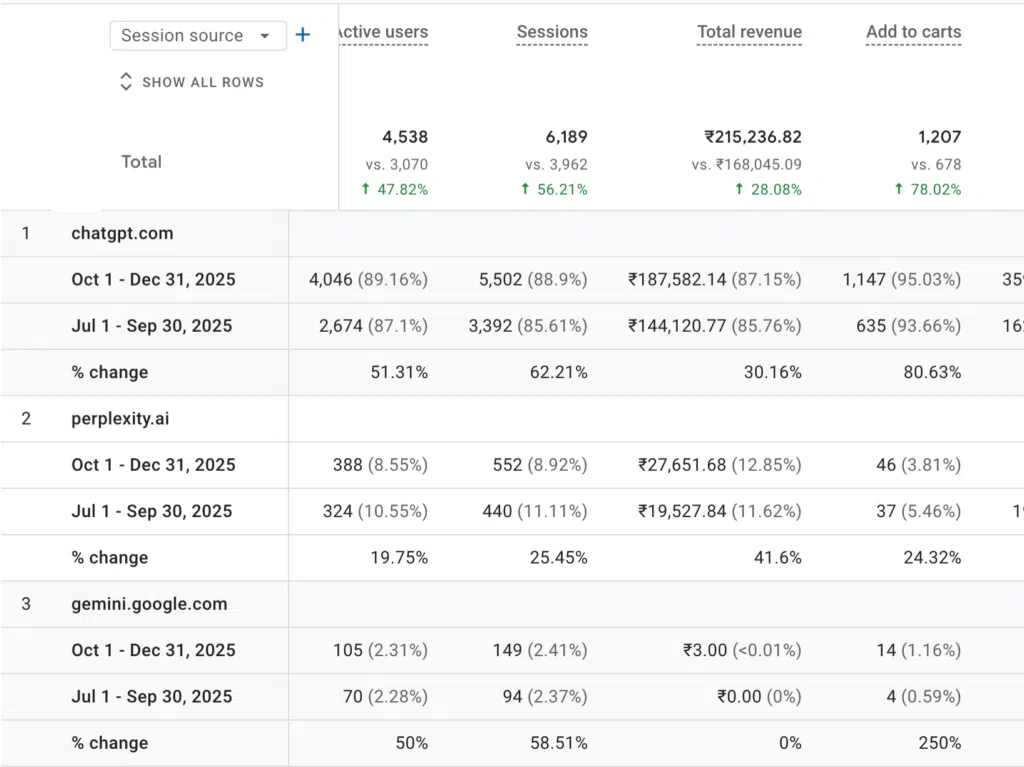Click the 78.02% add to carts increase
This screenshot has height=767, width=1024.
click(927, 189)
